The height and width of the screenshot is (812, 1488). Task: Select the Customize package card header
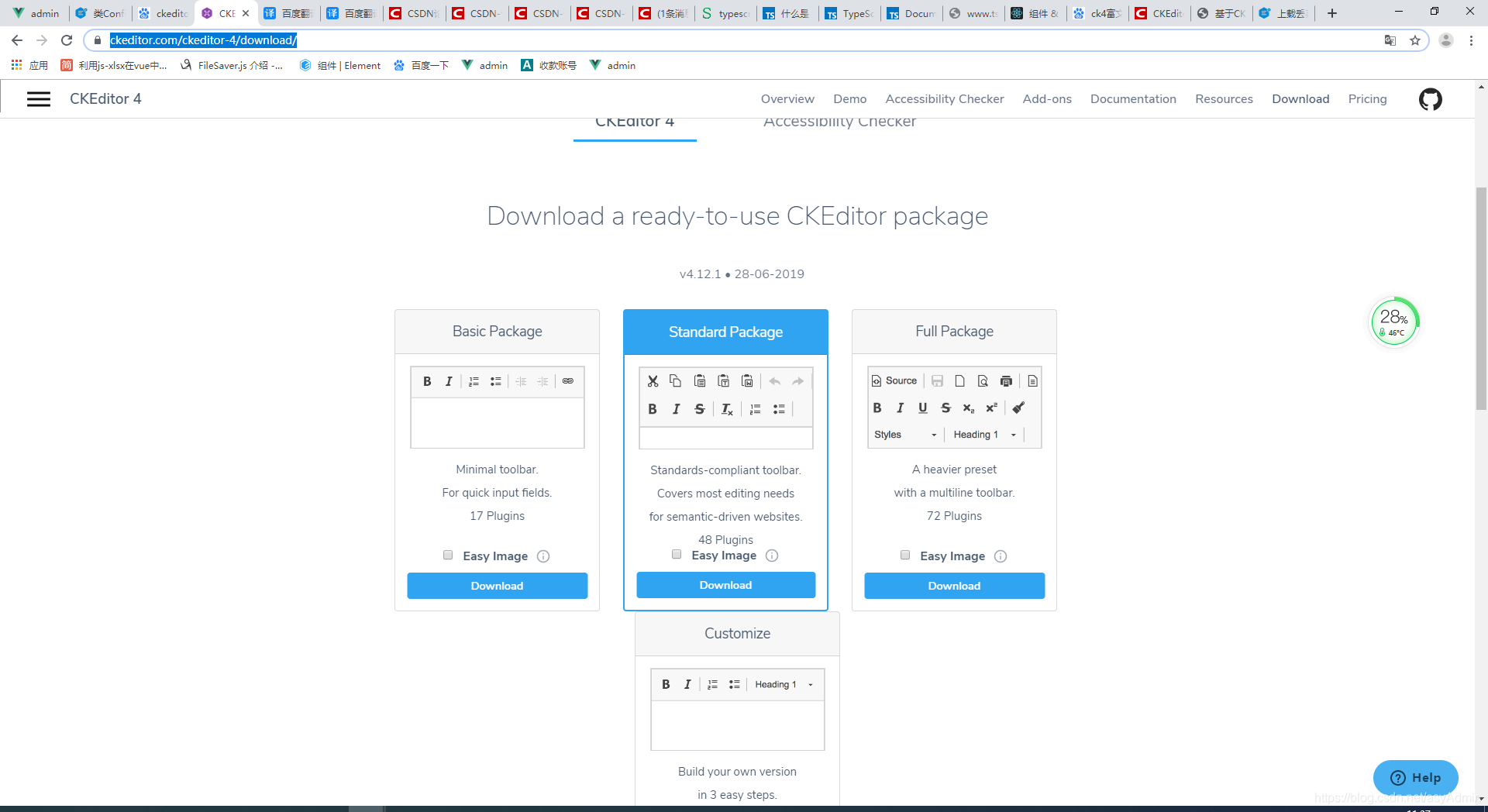pyautogui.click(x=737, y=634)
